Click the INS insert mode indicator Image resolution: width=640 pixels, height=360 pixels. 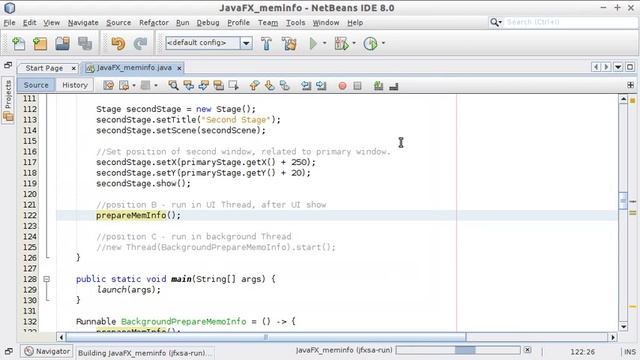coord(630,351)
